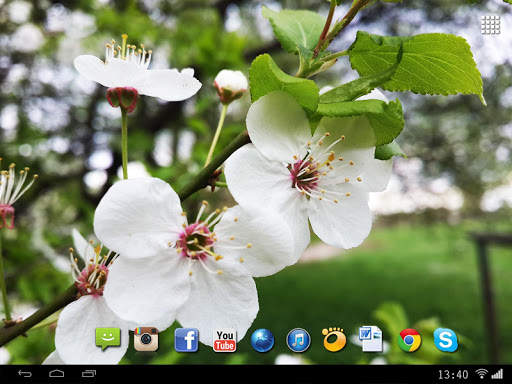Viewport: 512px width, 384px height.
Task: Open the Word document app
Action: click(371, 339)
